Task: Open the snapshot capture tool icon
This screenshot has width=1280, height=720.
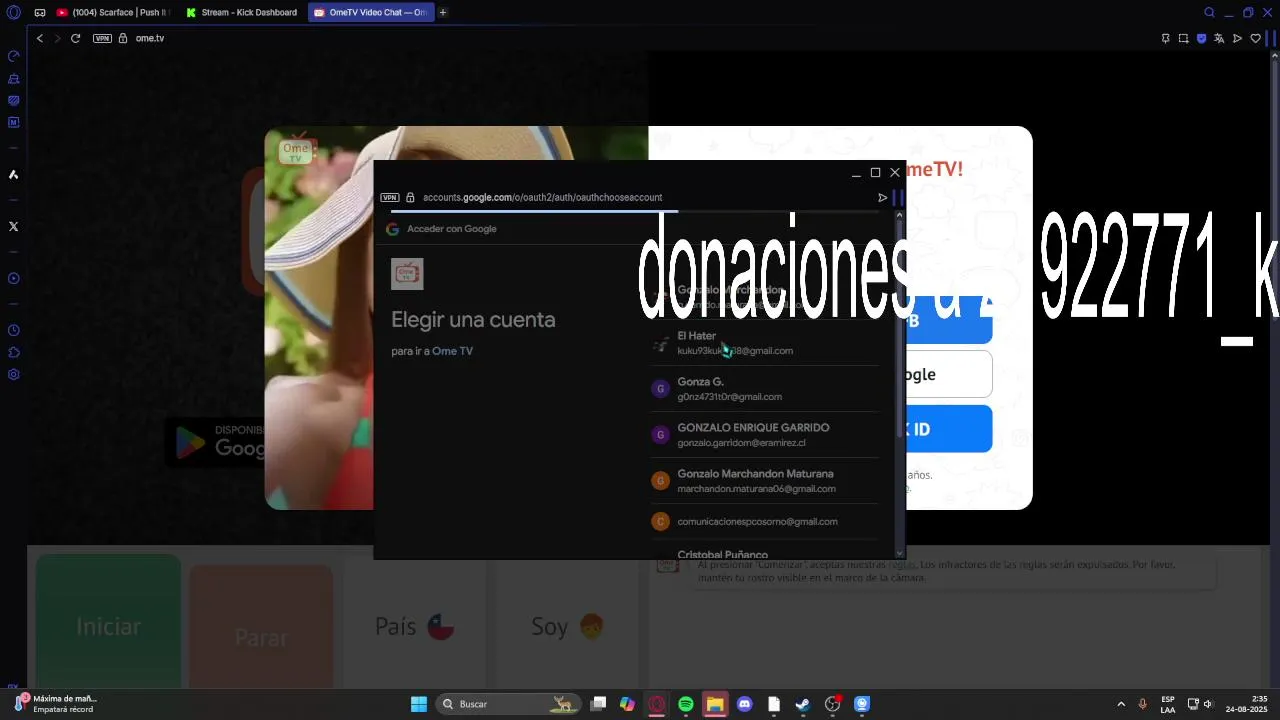Action: point(1183,38)
